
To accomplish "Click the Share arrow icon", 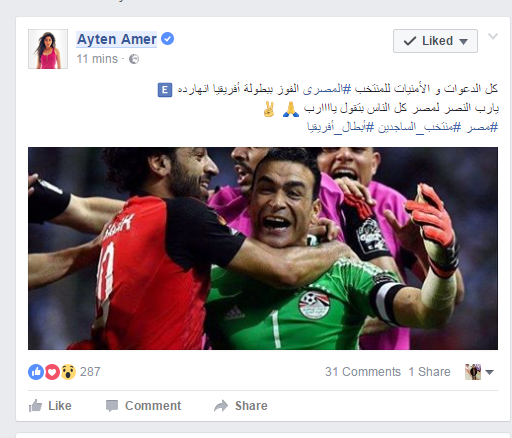I will [221, 406].
